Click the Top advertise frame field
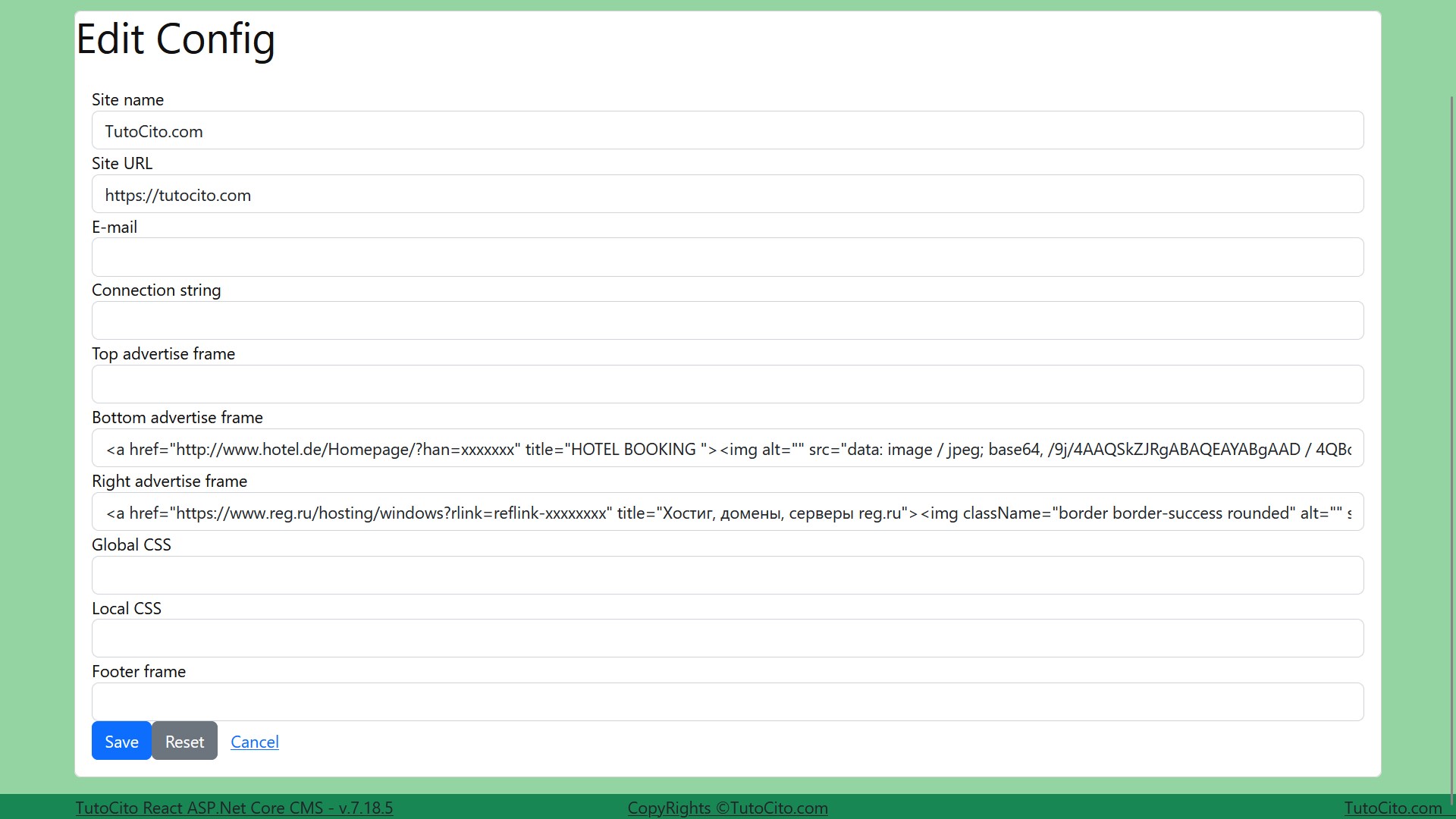Screen dimensions: 1456x819 click(x=727, y=384)
